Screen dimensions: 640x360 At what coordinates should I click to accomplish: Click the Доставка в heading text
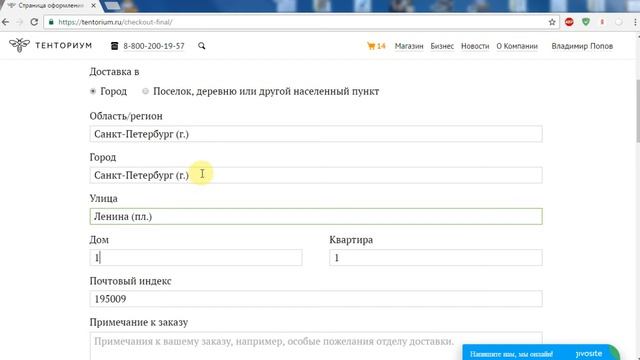coord(114,71)
